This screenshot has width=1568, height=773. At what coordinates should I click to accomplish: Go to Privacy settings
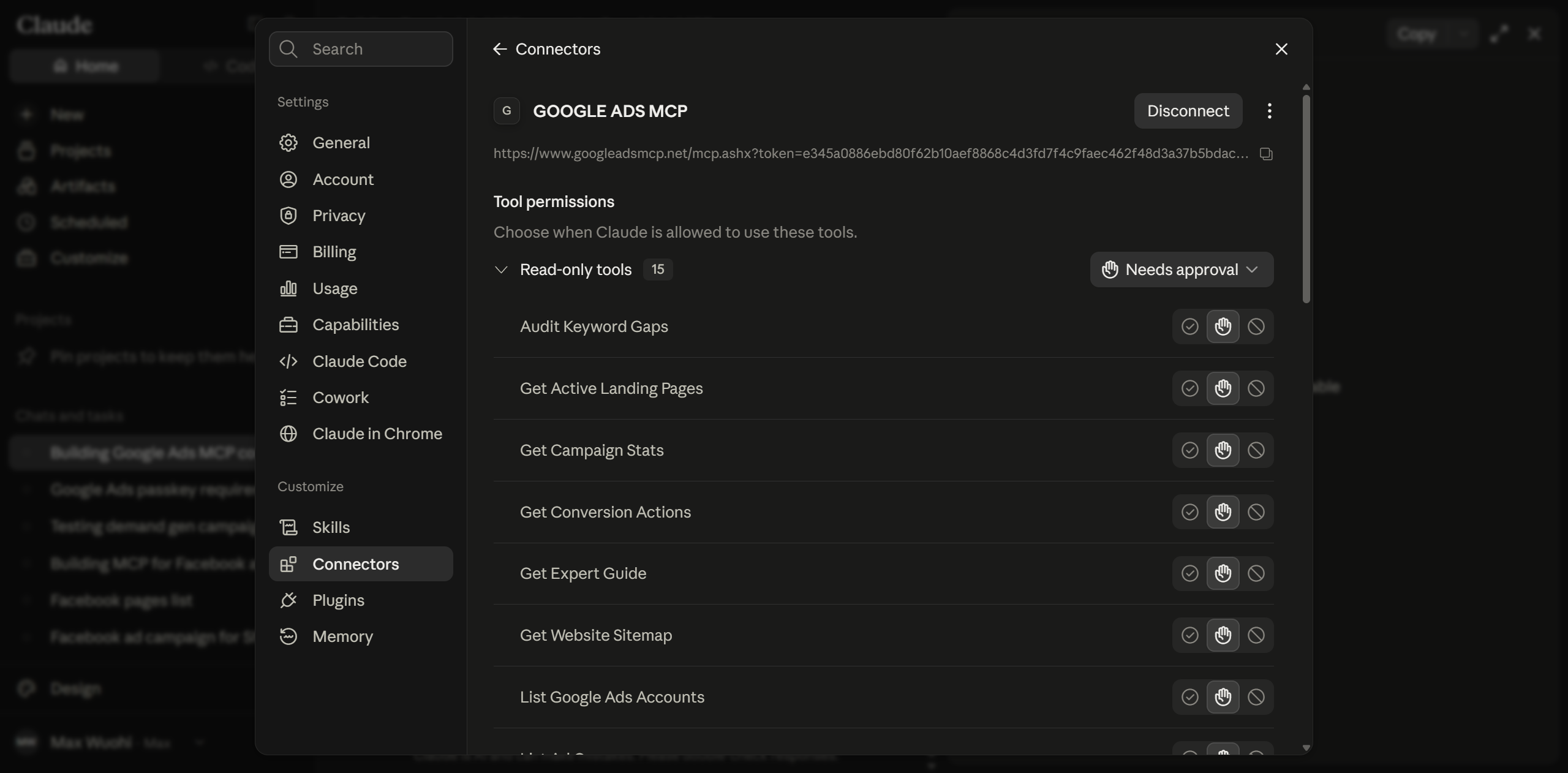click(361, 216)
